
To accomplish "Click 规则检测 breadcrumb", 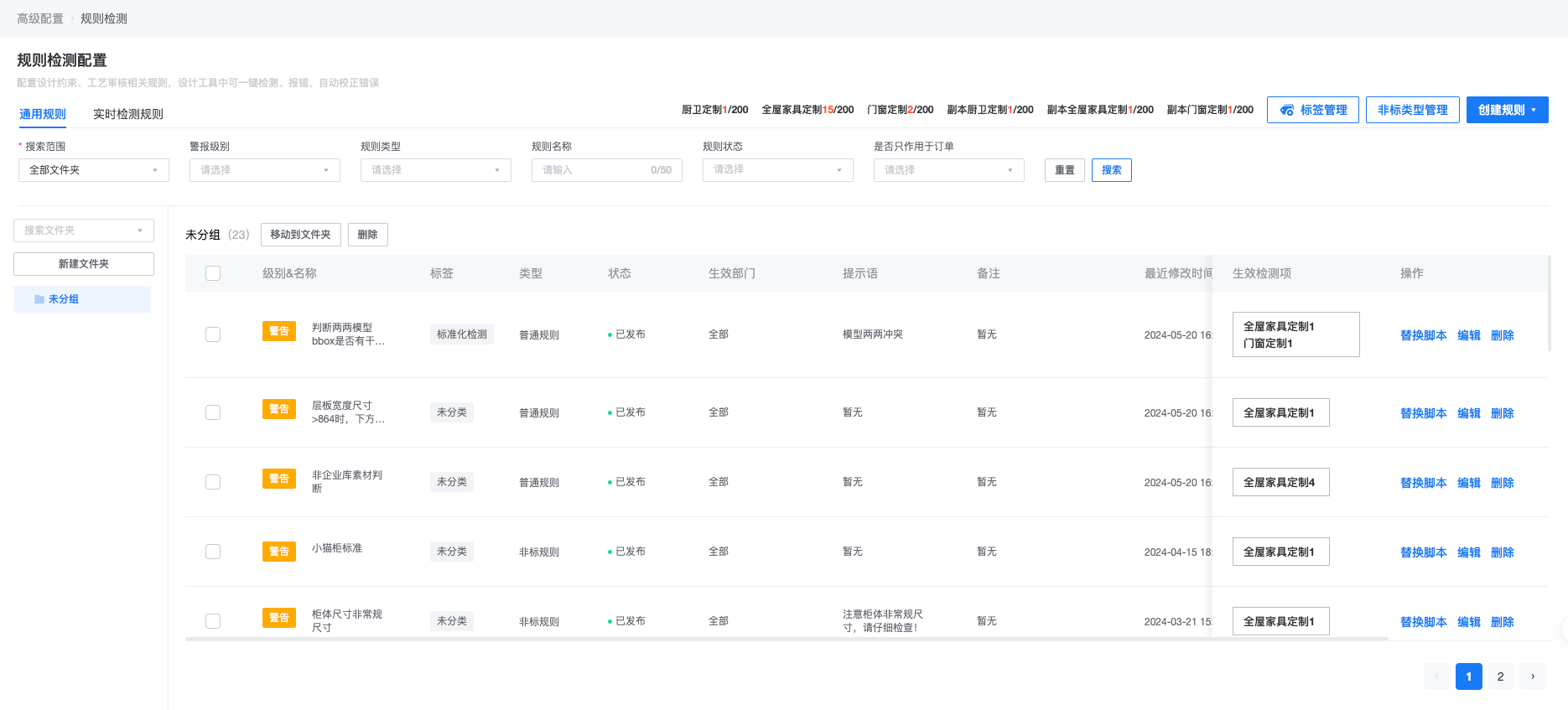I will point(104,18).
